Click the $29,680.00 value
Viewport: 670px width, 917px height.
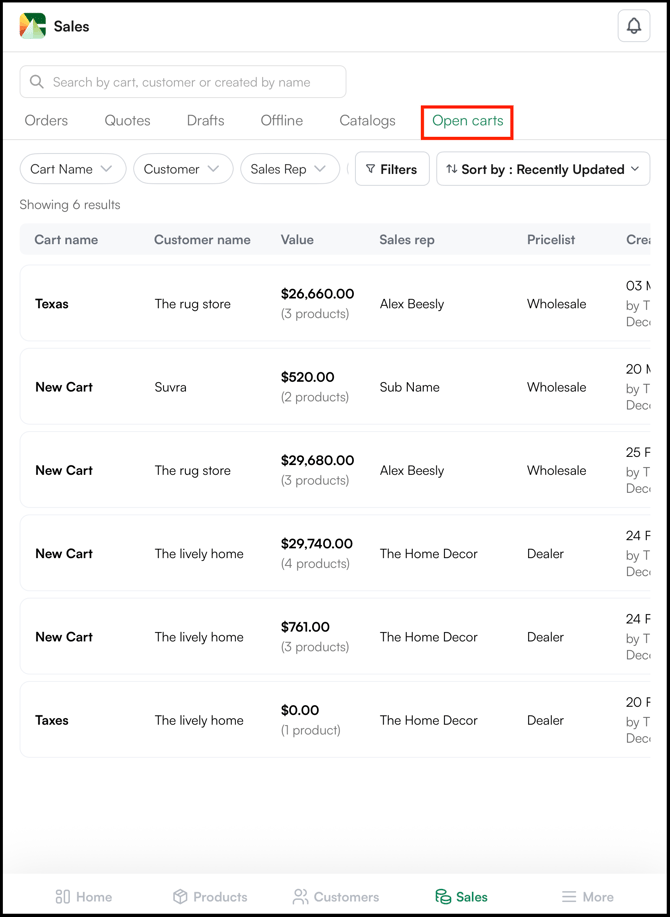(317, 460)
